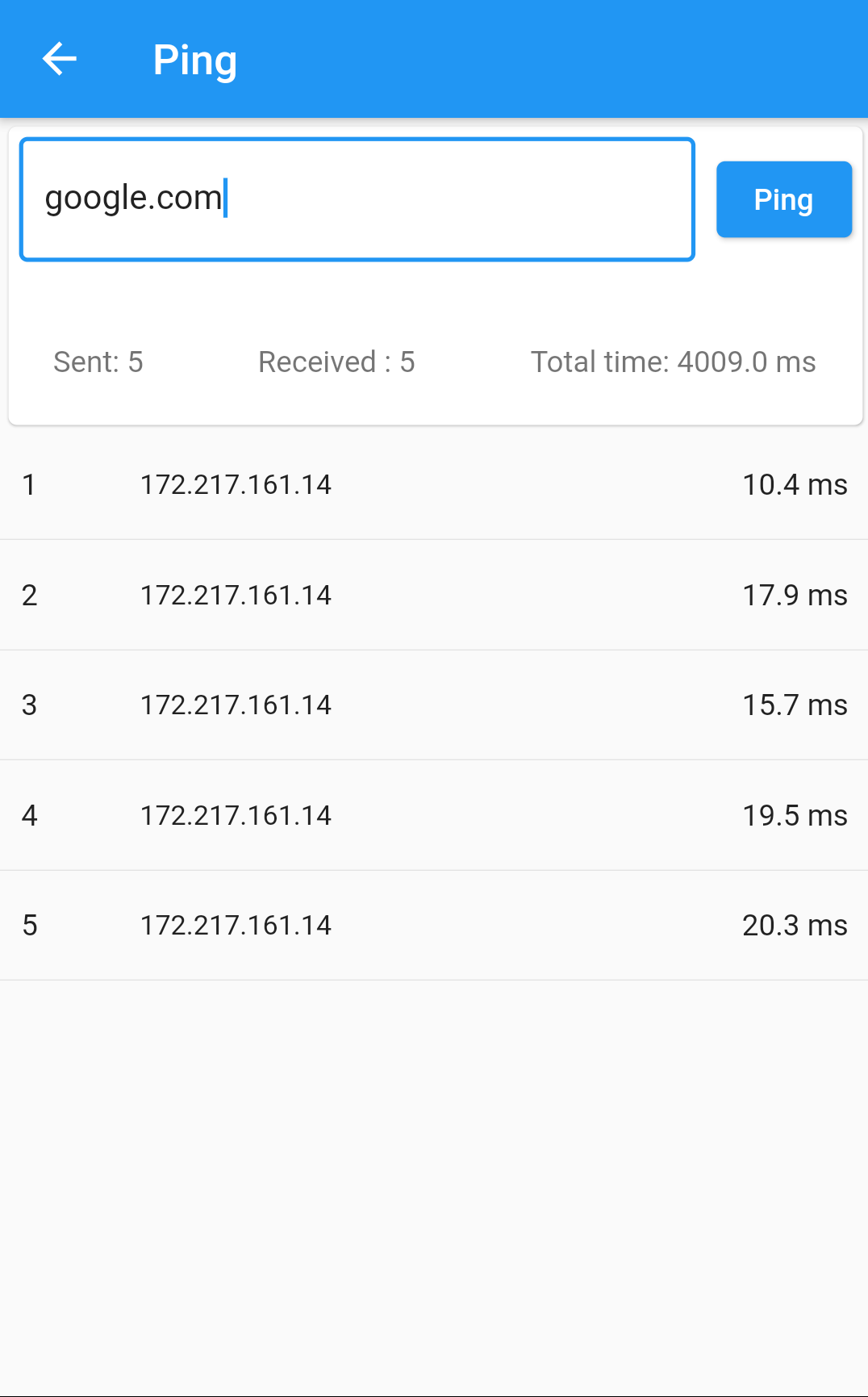Click the 10.4 ms response time
The height and width of the screenshot is (1397, 868).
(795, 485)
